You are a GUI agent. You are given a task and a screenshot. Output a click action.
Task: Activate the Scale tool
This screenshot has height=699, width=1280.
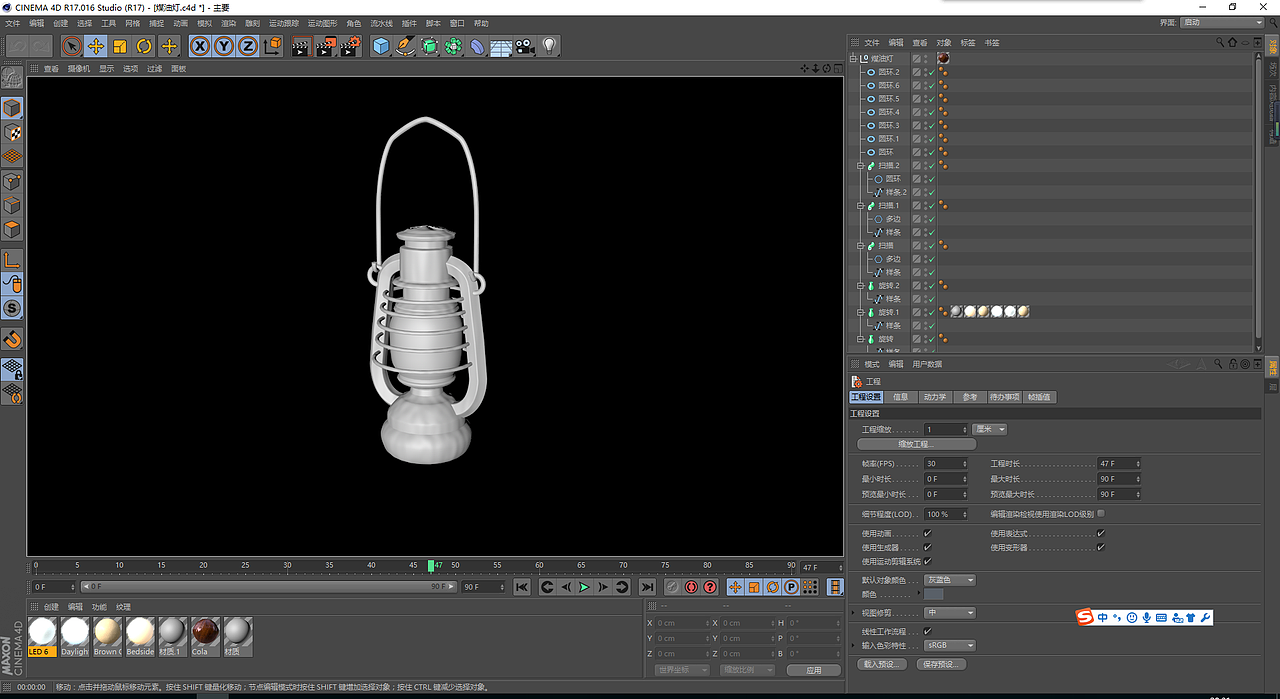(x=120, y=46)
